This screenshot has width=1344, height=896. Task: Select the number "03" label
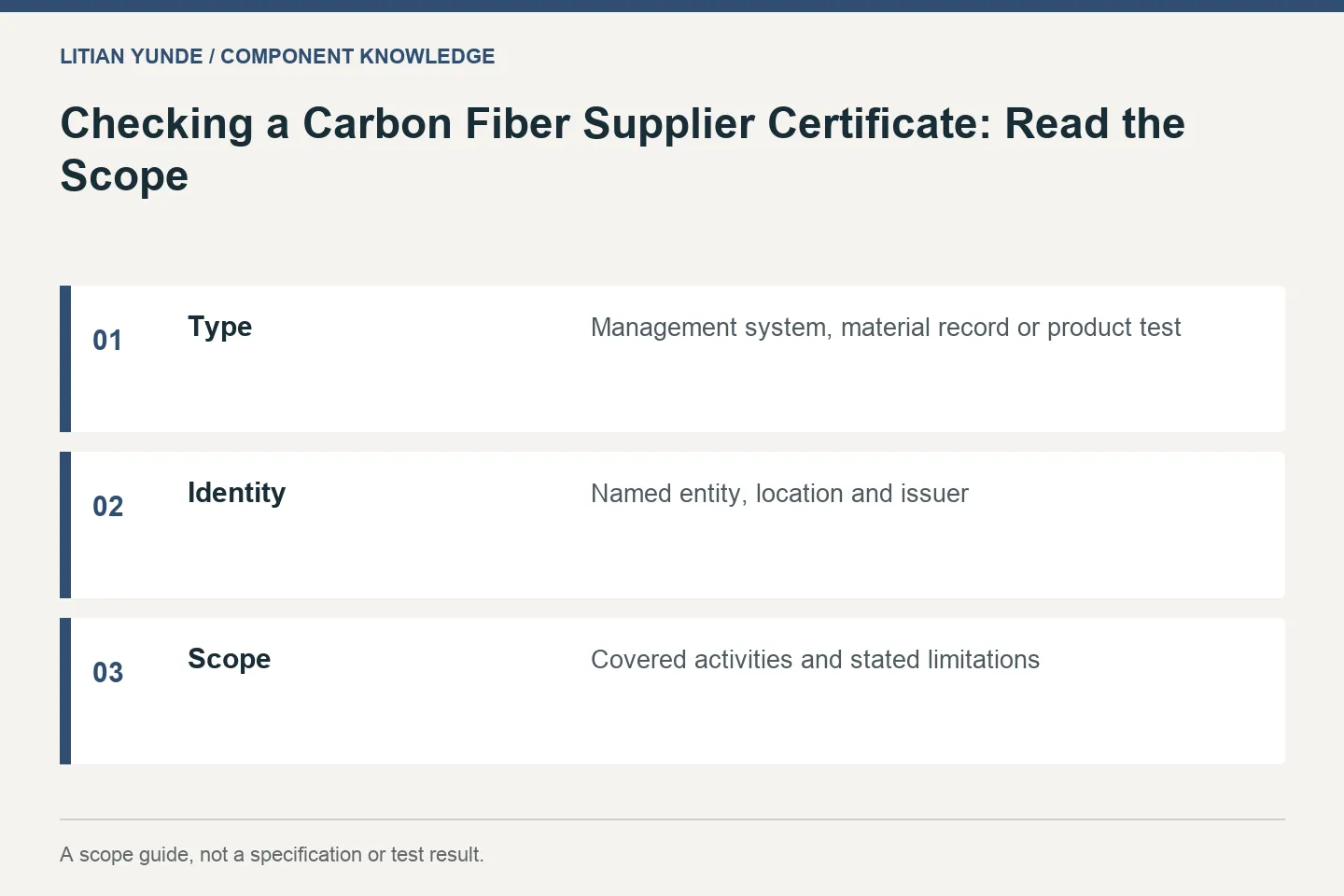point(107,673)
